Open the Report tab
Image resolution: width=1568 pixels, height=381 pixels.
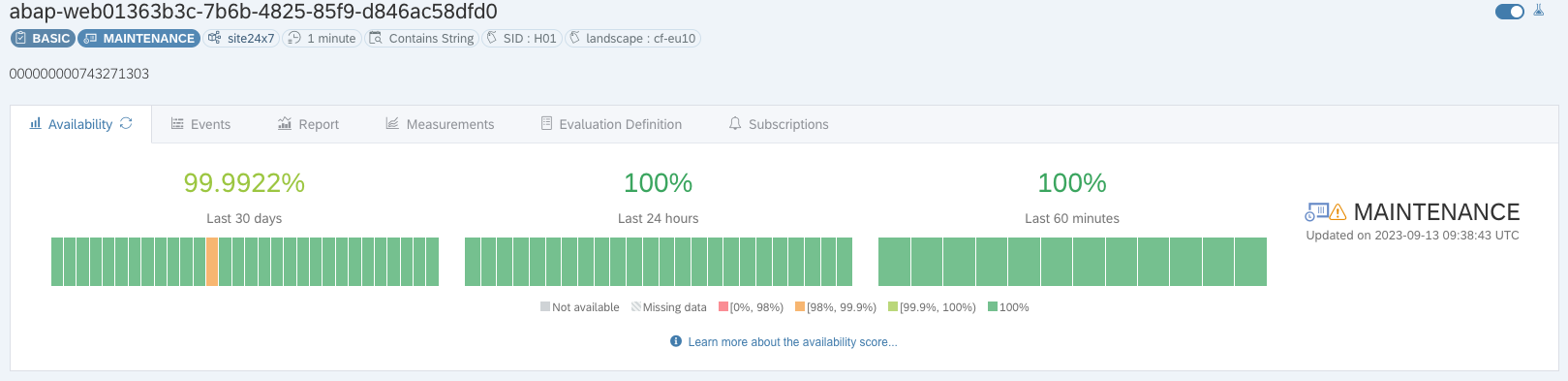[308, 124]
